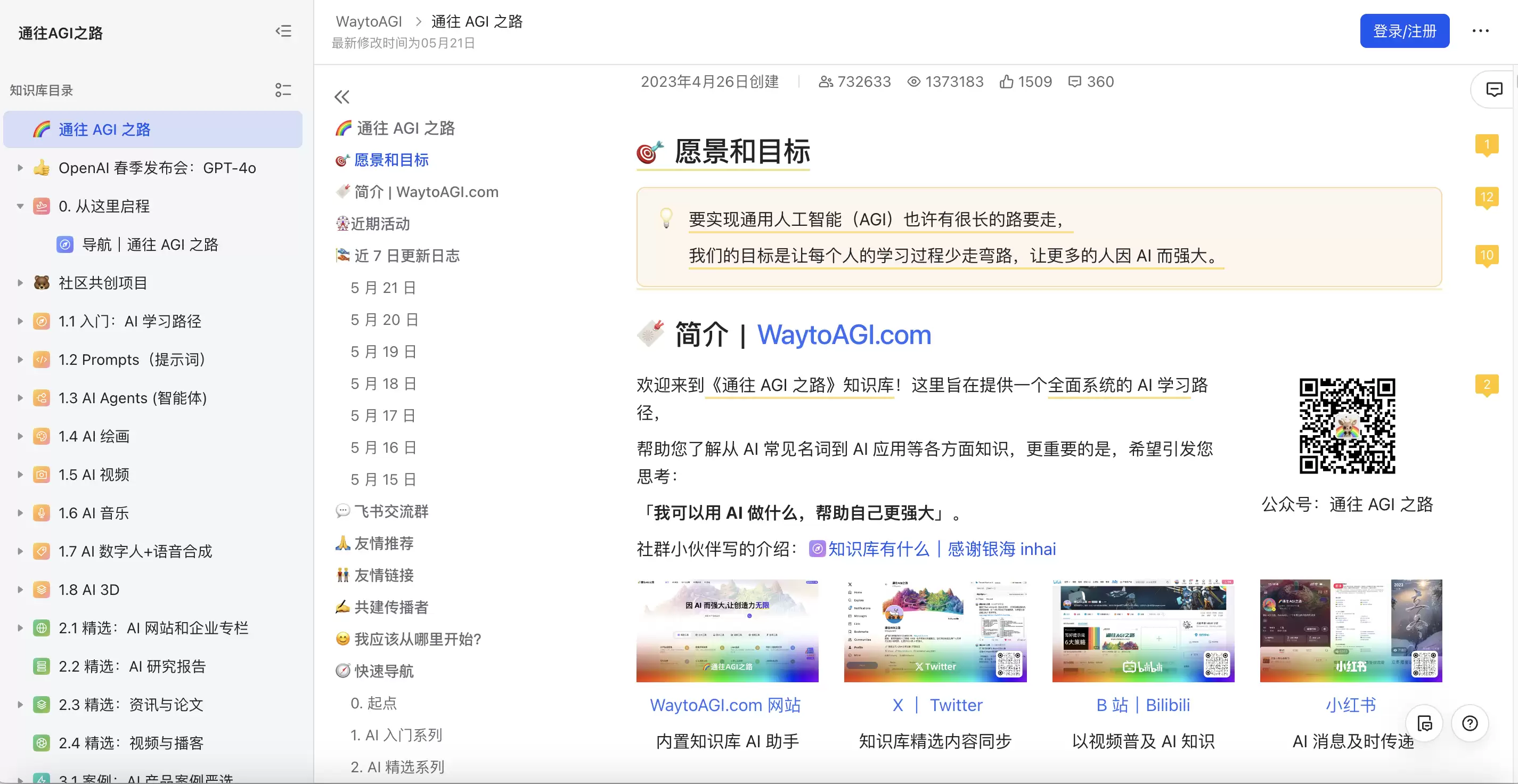The image size is (1518, 784).
Task: Click the green icon of 2.2 精选
Action: coord(41,666)
